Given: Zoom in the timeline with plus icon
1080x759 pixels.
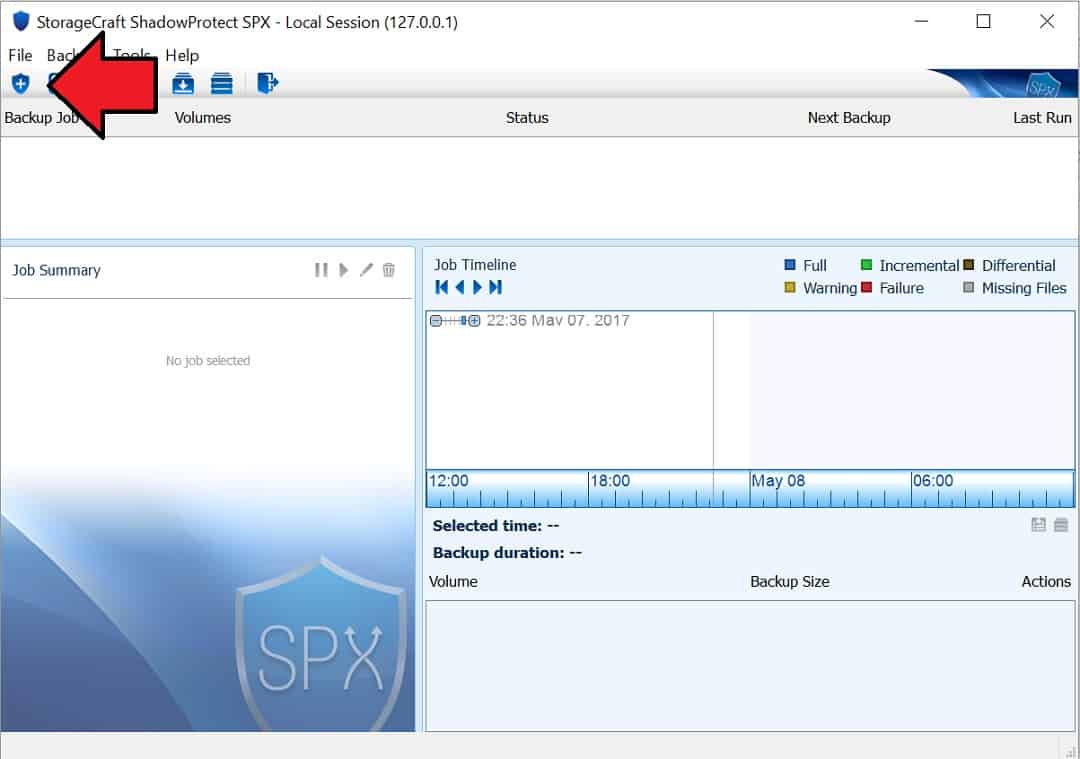Looking at the screenshot, I should click(x=475, y=321).
